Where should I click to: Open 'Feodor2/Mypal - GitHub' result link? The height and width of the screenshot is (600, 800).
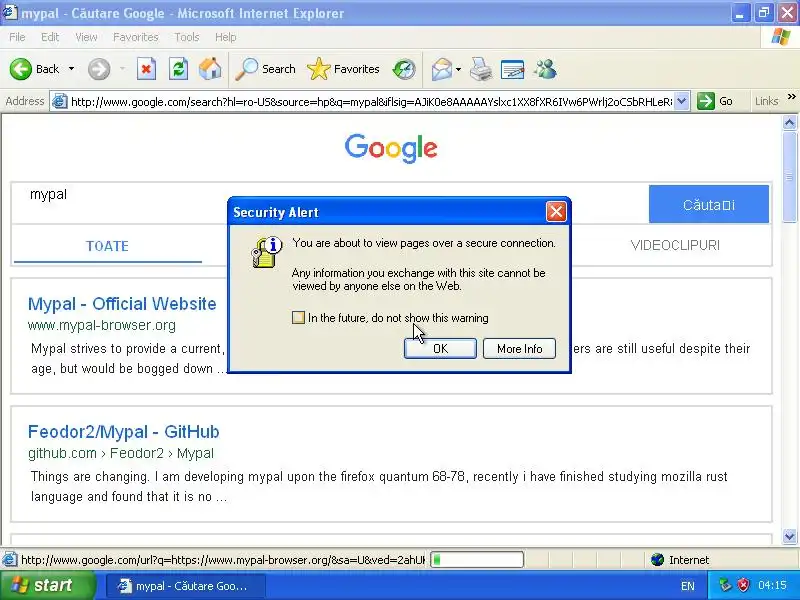click(123, 432)
